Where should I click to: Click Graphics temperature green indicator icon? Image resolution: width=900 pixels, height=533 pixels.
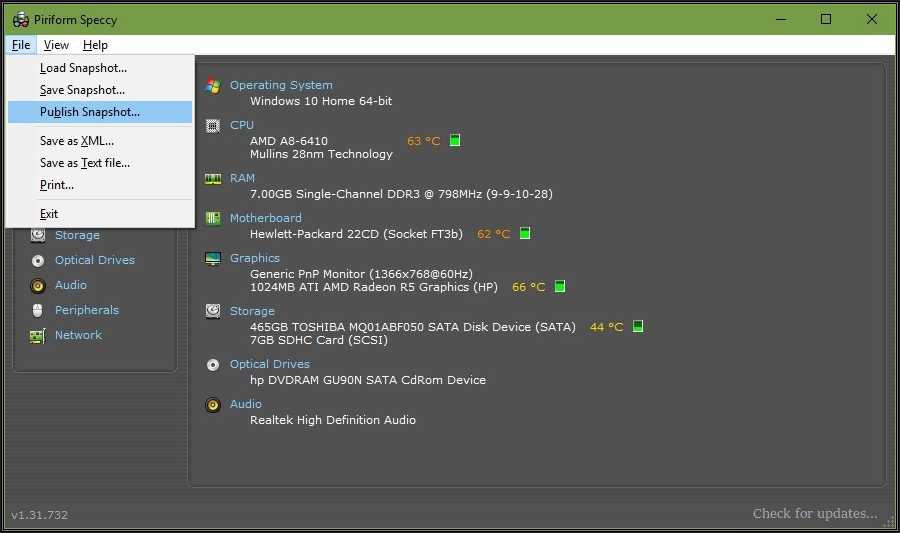point(560,286)
